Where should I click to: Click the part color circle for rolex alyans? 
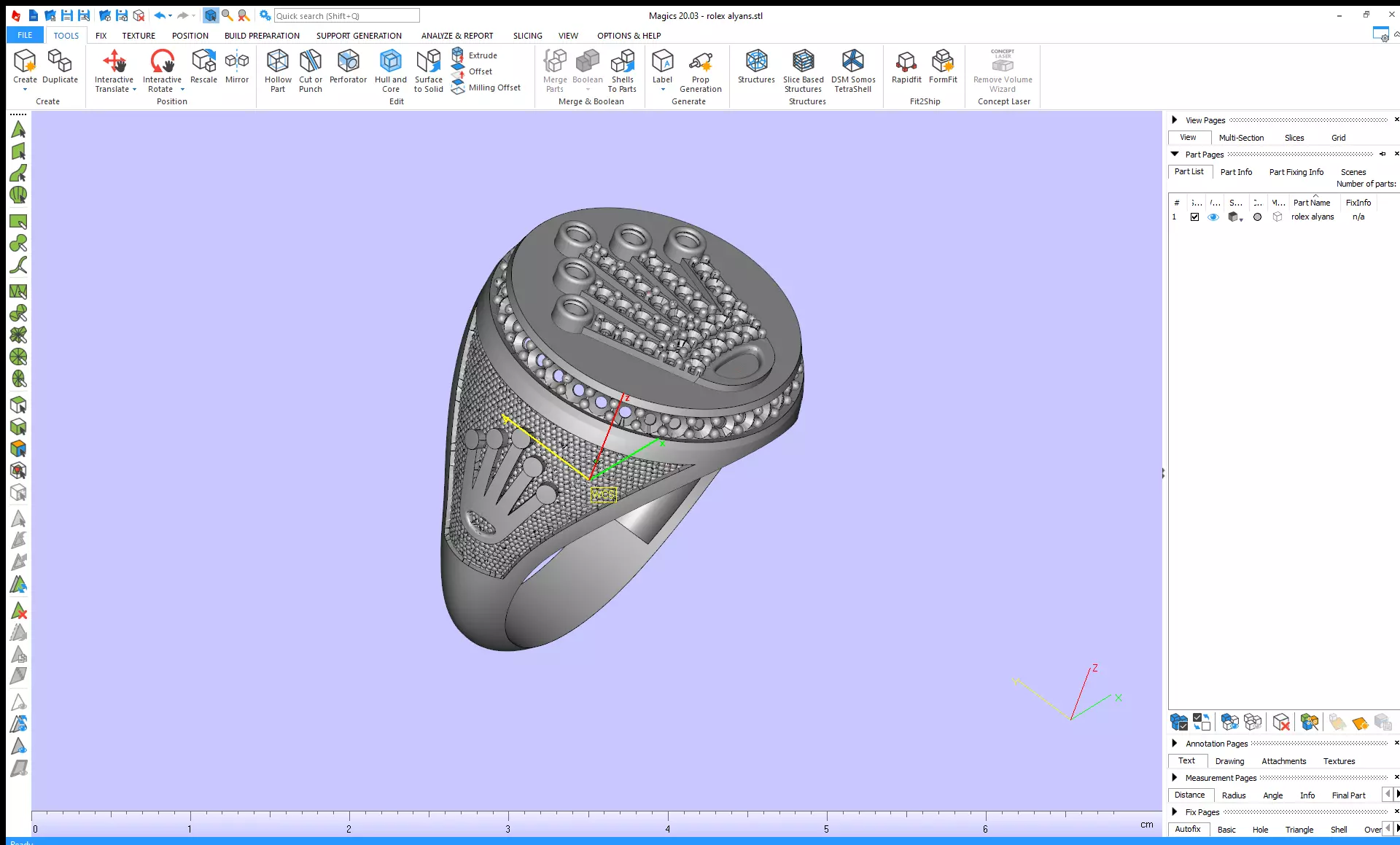coord(1257,217)
